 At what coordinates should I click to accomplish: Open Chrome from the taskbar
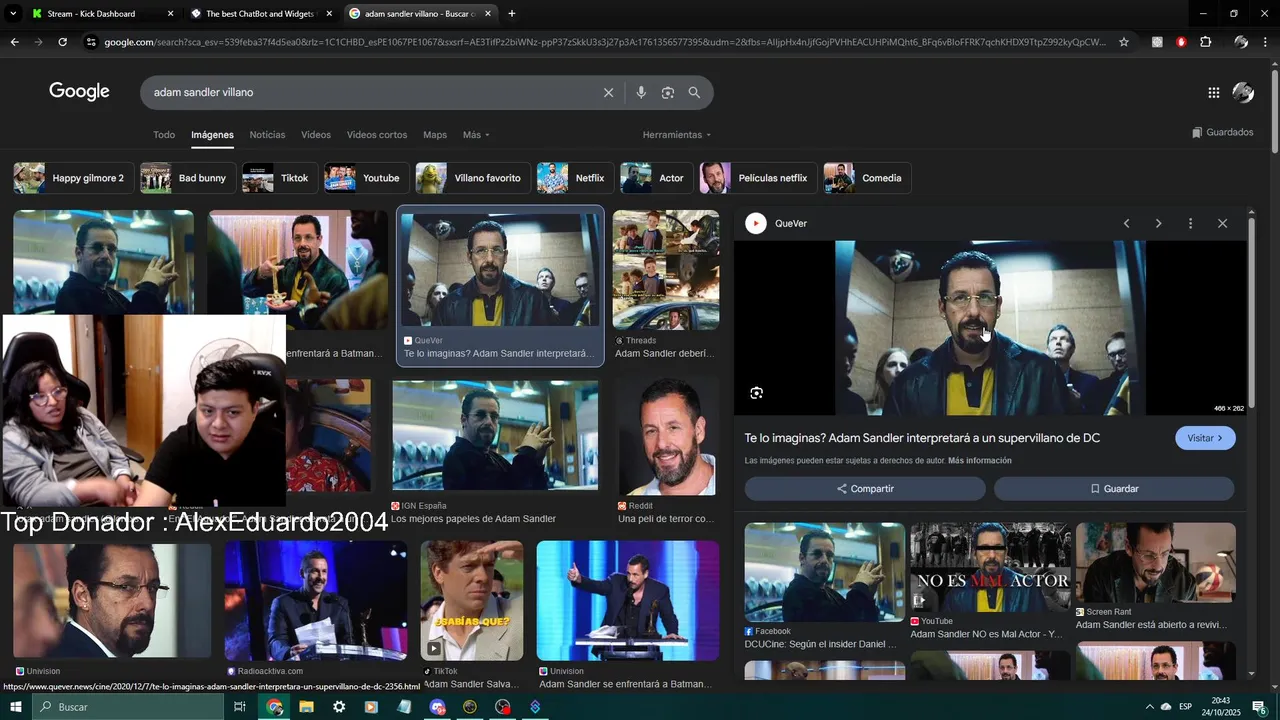(274, 707)
